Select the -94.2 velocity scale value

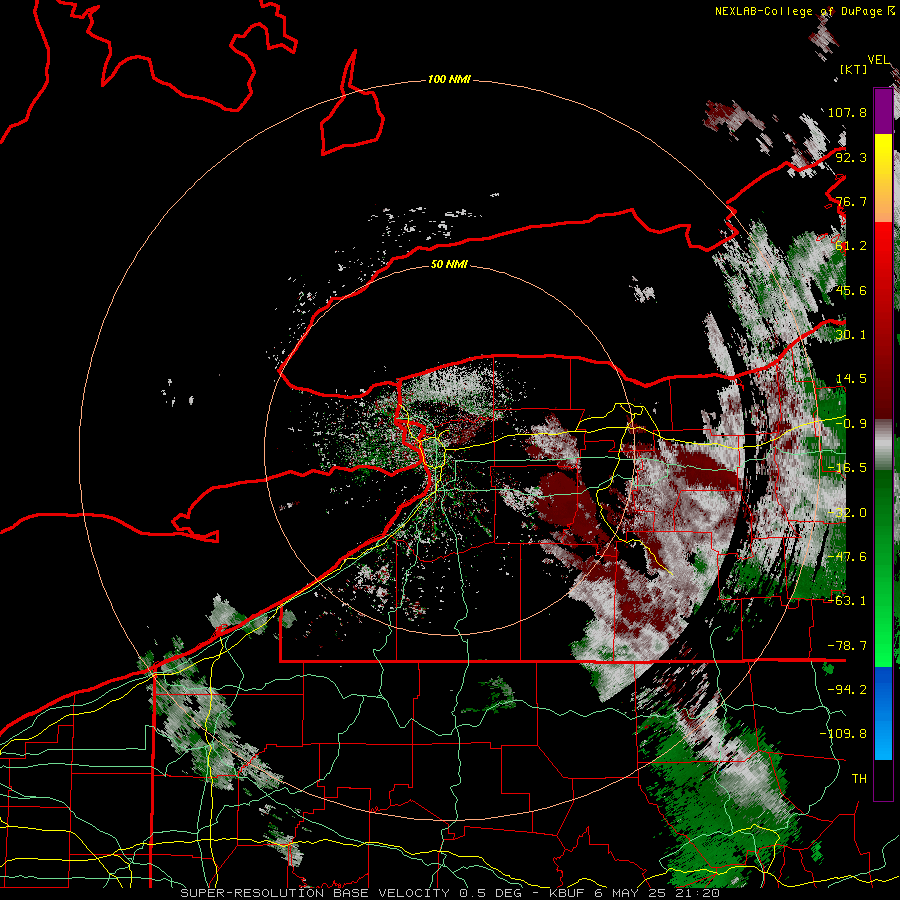[x=847, y=690]
